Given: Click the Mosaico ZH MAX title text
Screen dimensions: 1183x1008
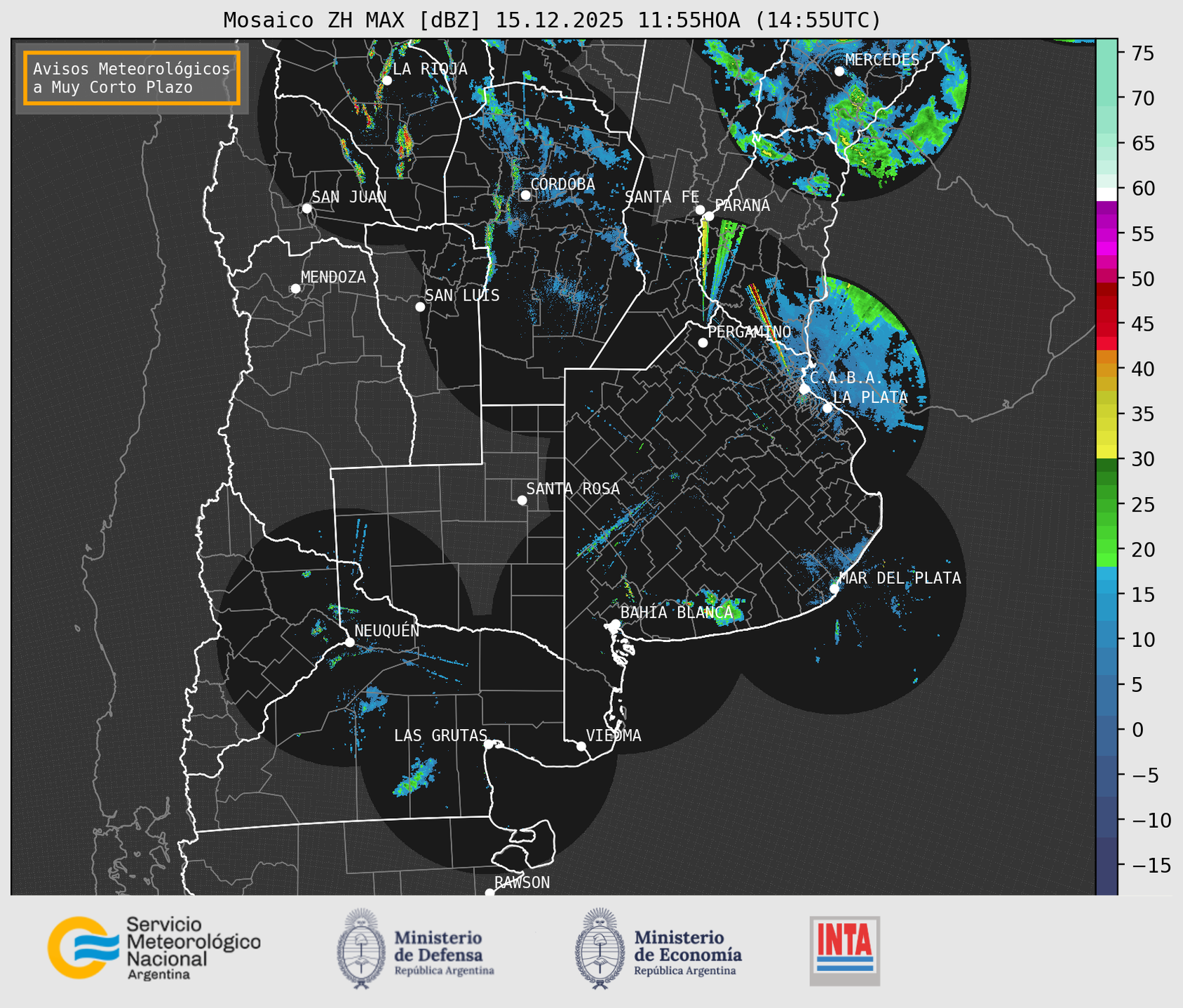Looking at the screenshot, I should point(552,20).
